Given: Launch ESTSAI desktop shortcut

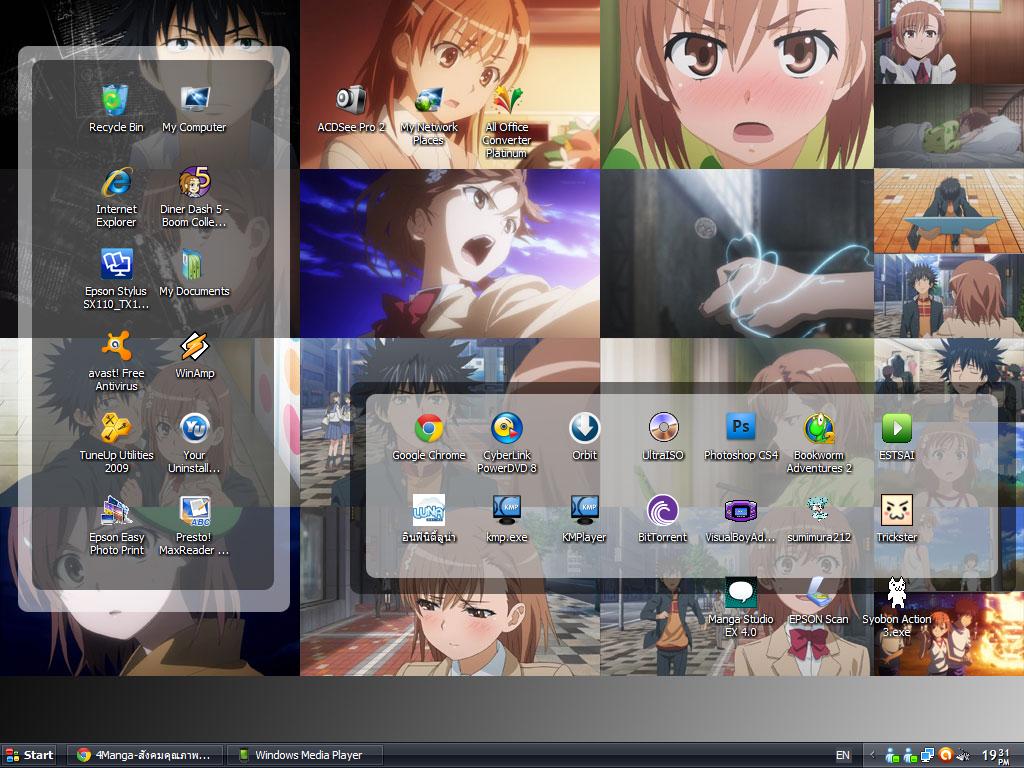Looking at the screenshot, I should pyautogui.click(x=897, y=437).
